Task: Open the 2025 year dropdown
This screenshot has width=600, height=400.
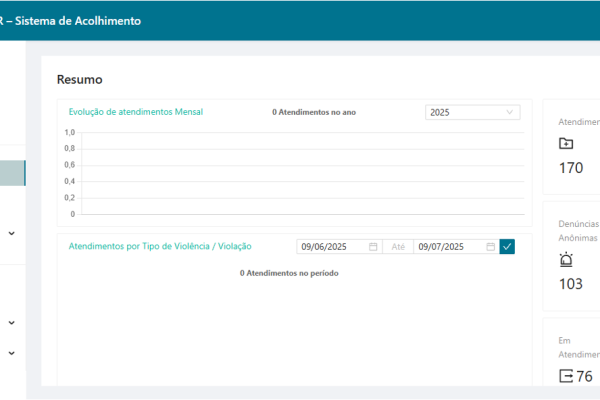Action: [x=472, y=113]
